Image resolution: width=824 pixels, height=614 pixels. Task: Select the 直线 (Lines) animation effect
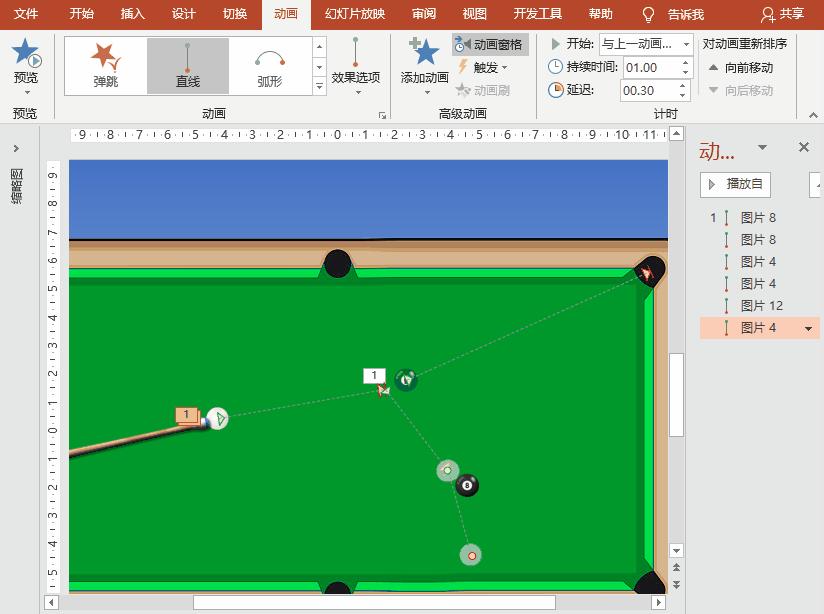pyautogui.click(x=184, y=63)
